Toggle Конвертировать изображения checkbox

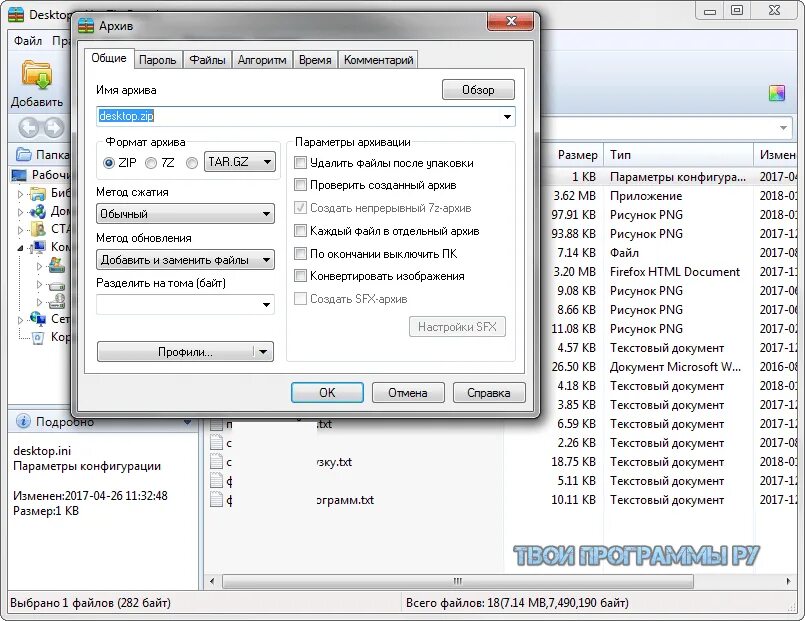[x=300, y=276]
